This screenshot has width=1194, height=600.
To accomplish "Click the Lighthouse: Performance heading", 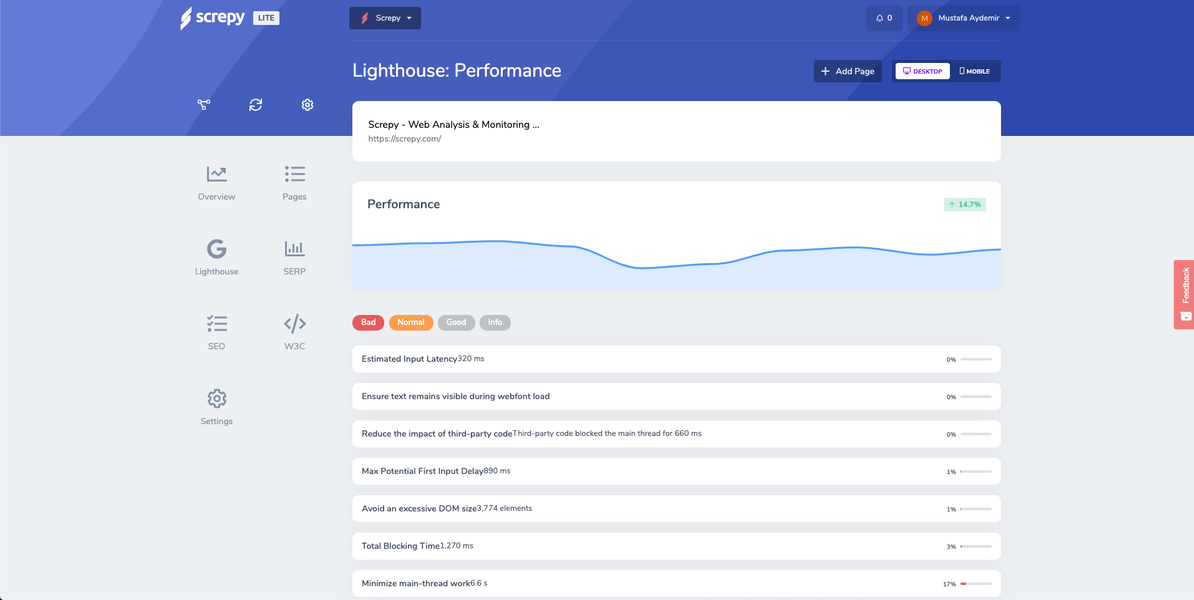I will point(457,71).
